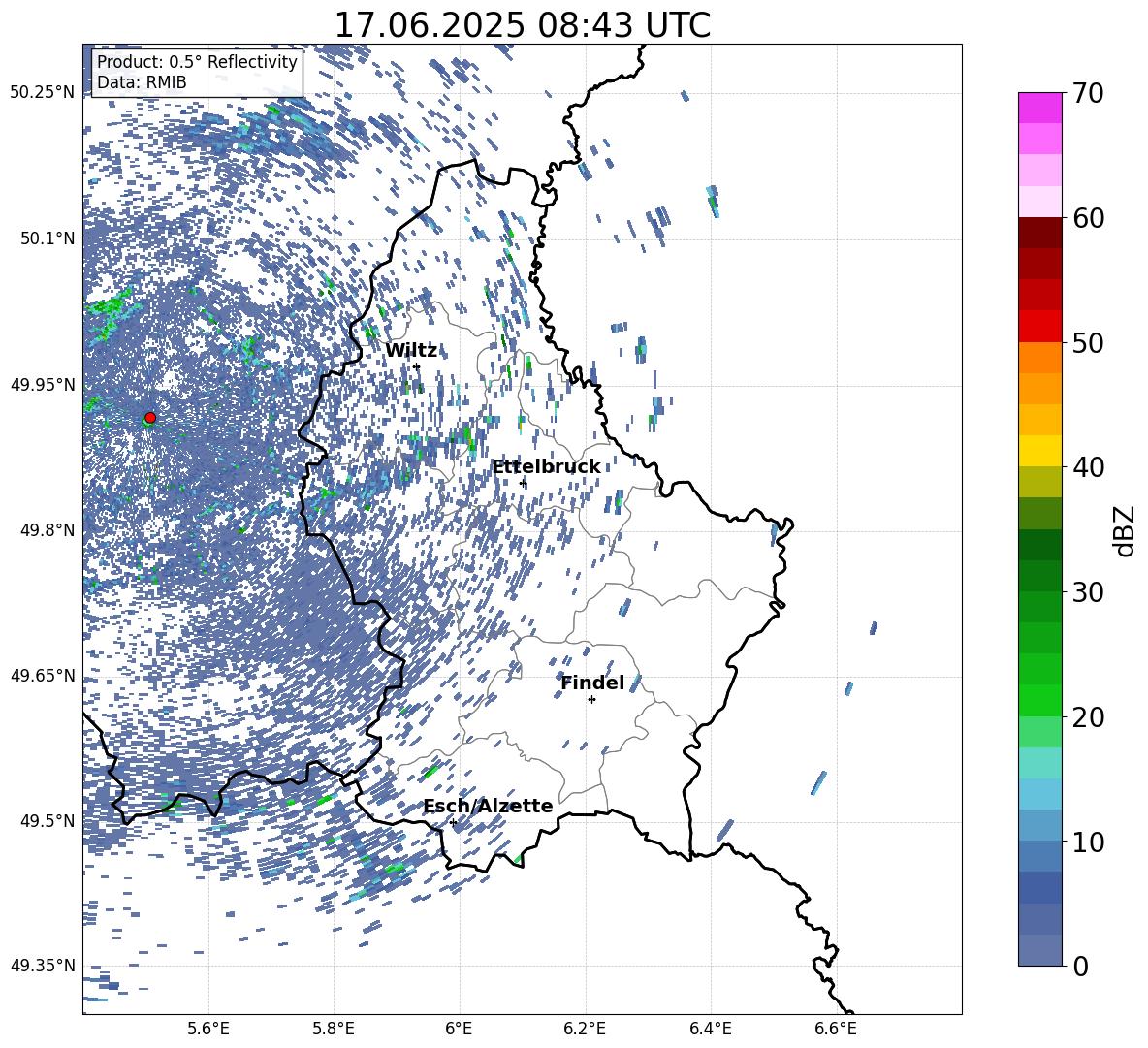The height and width of the screenshot is (1048, 1148).
Task: Click the yellow swatch above 40
Action: (1040, 451)
